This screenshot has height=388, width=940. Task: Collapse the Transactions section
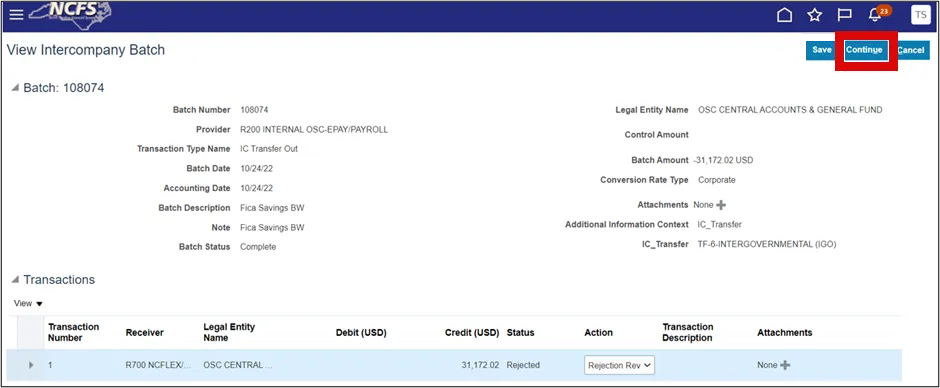[x=16, y=280]
